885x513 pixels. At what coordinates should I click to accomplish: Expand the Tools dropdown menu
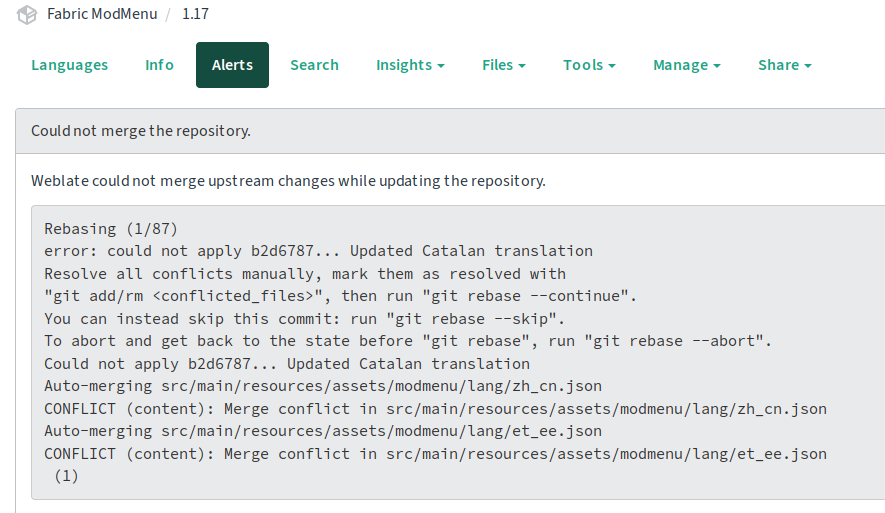click(x=589, y=65)
